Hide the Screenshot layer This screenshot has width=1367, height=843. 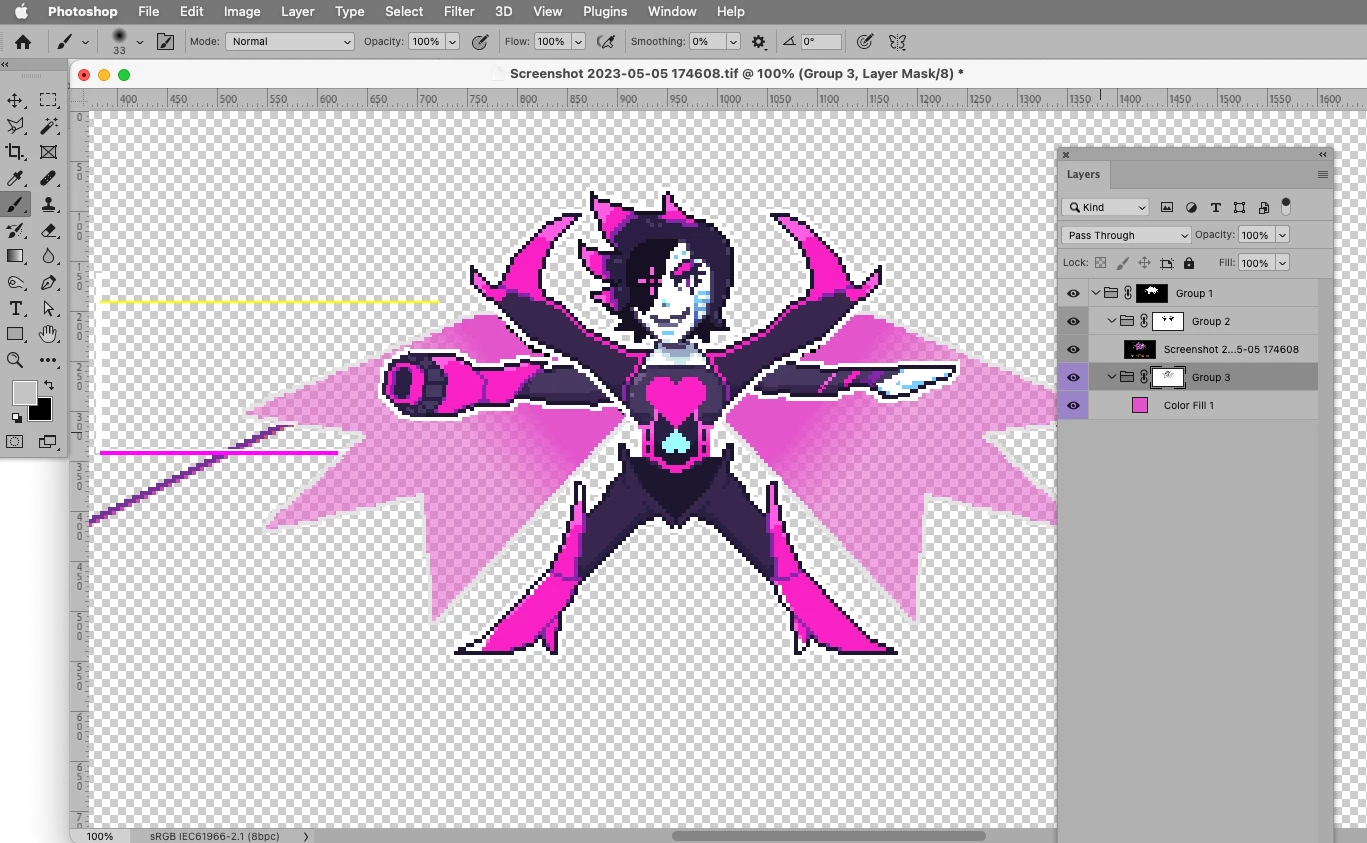[1073, 349]
